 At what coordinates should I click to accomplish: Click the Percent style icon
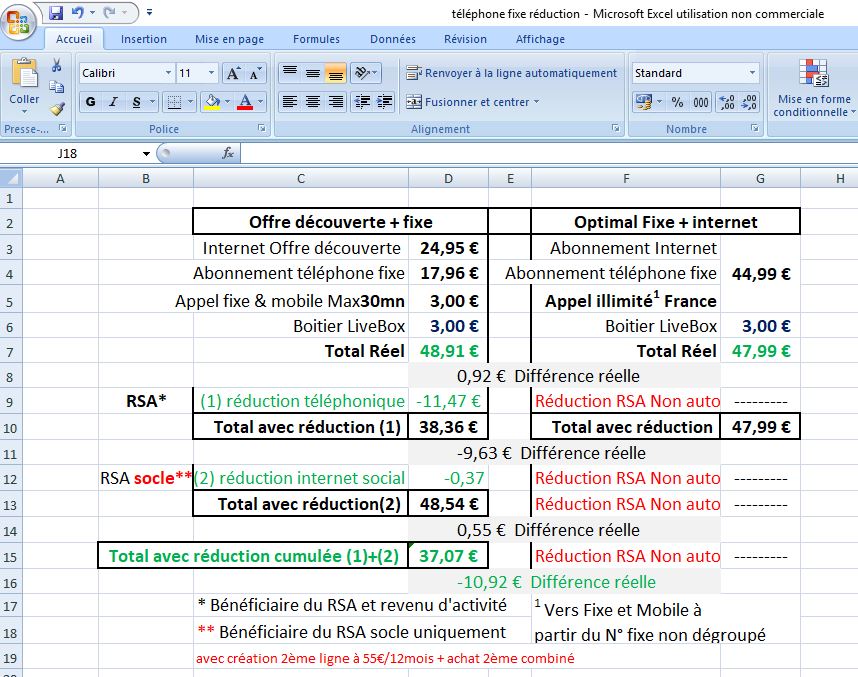point(677,102)
